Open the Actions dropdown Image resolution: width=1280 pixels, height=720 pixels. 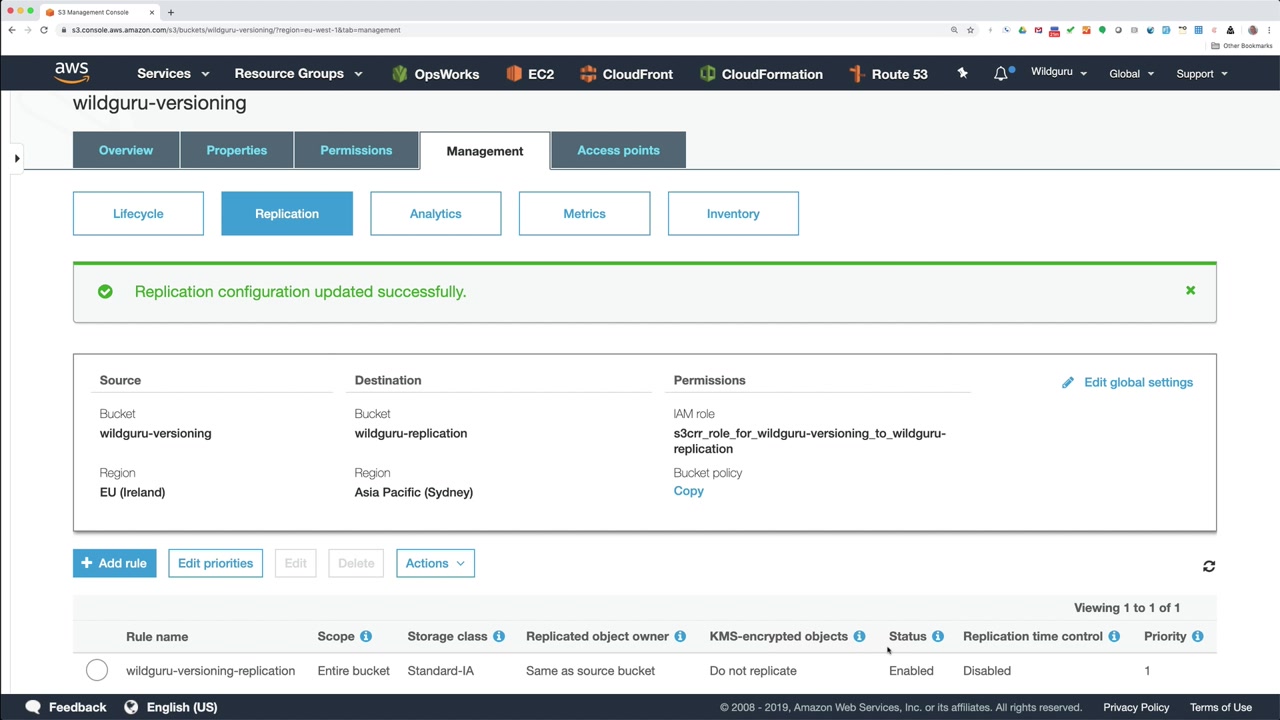tap(435, 563)
